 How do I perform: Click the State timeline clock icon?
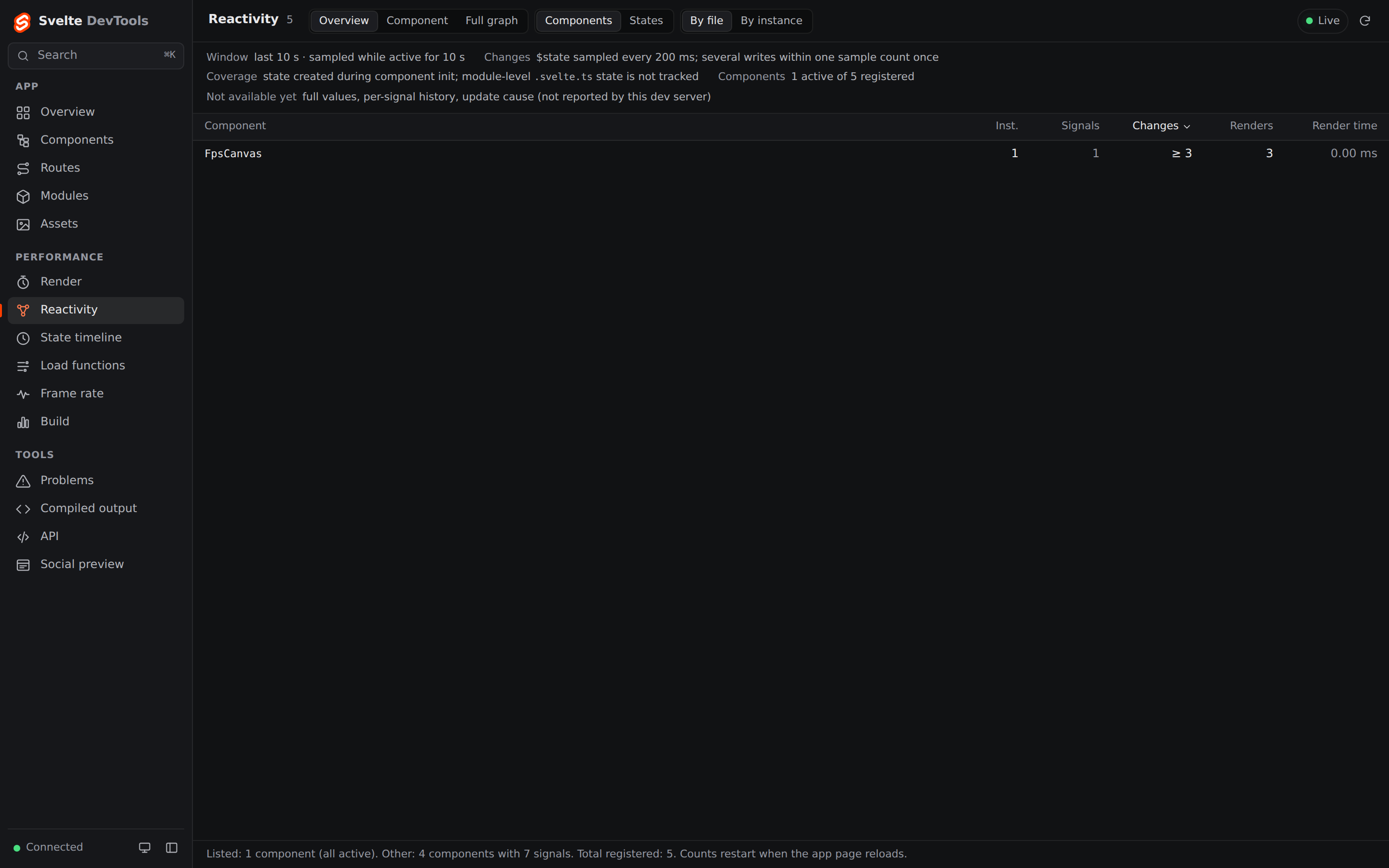[x=23, y=338]
